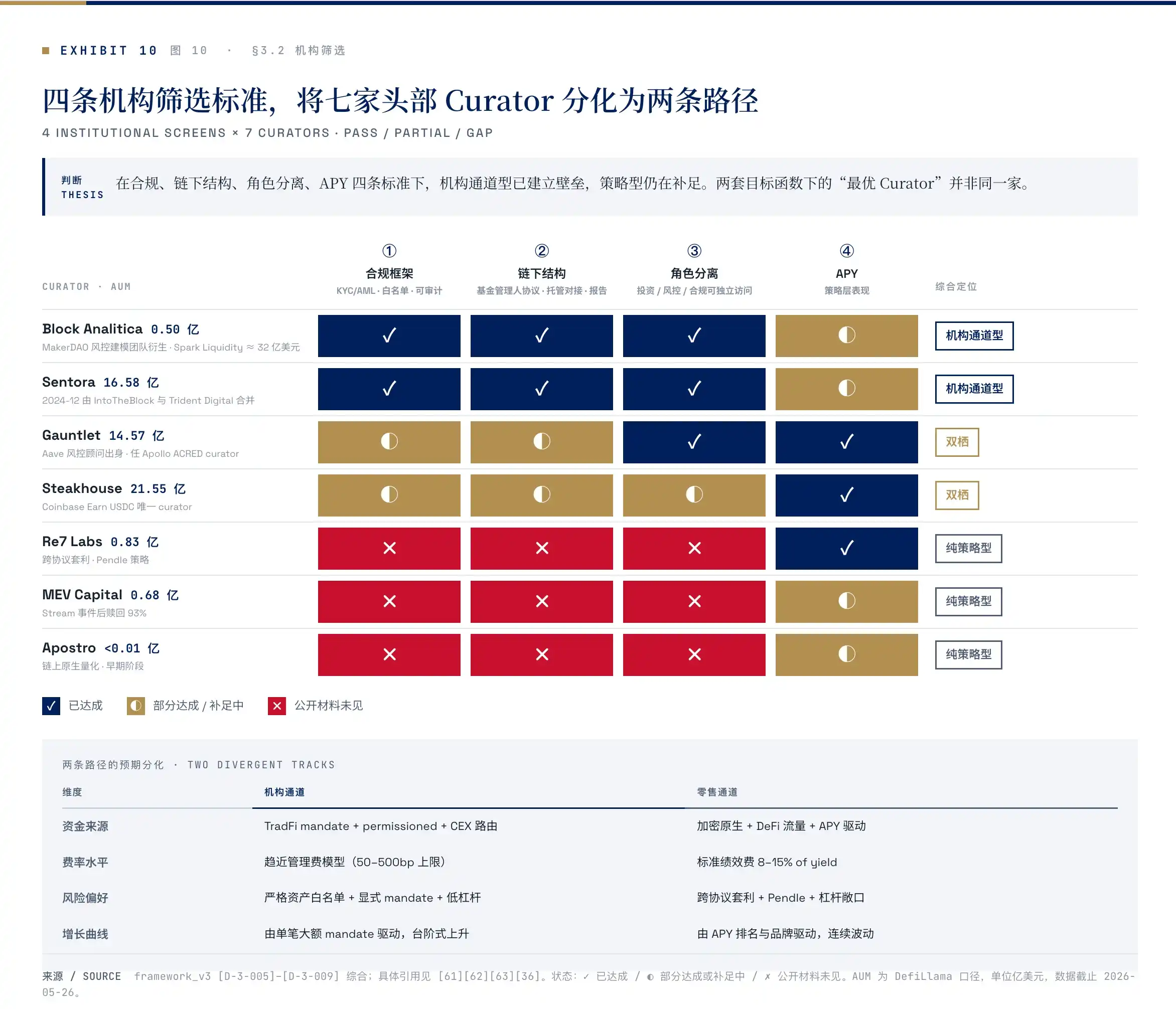
Task: Click the 费率水平 row label
Action: (85, 862)
